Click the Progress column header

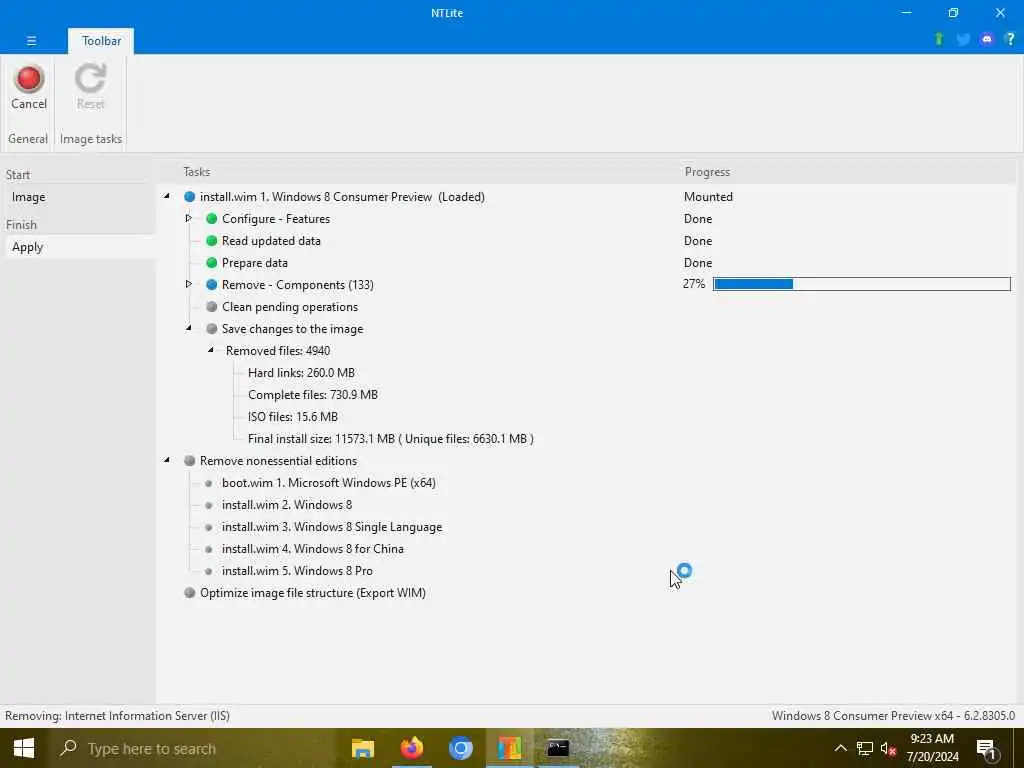707,172
